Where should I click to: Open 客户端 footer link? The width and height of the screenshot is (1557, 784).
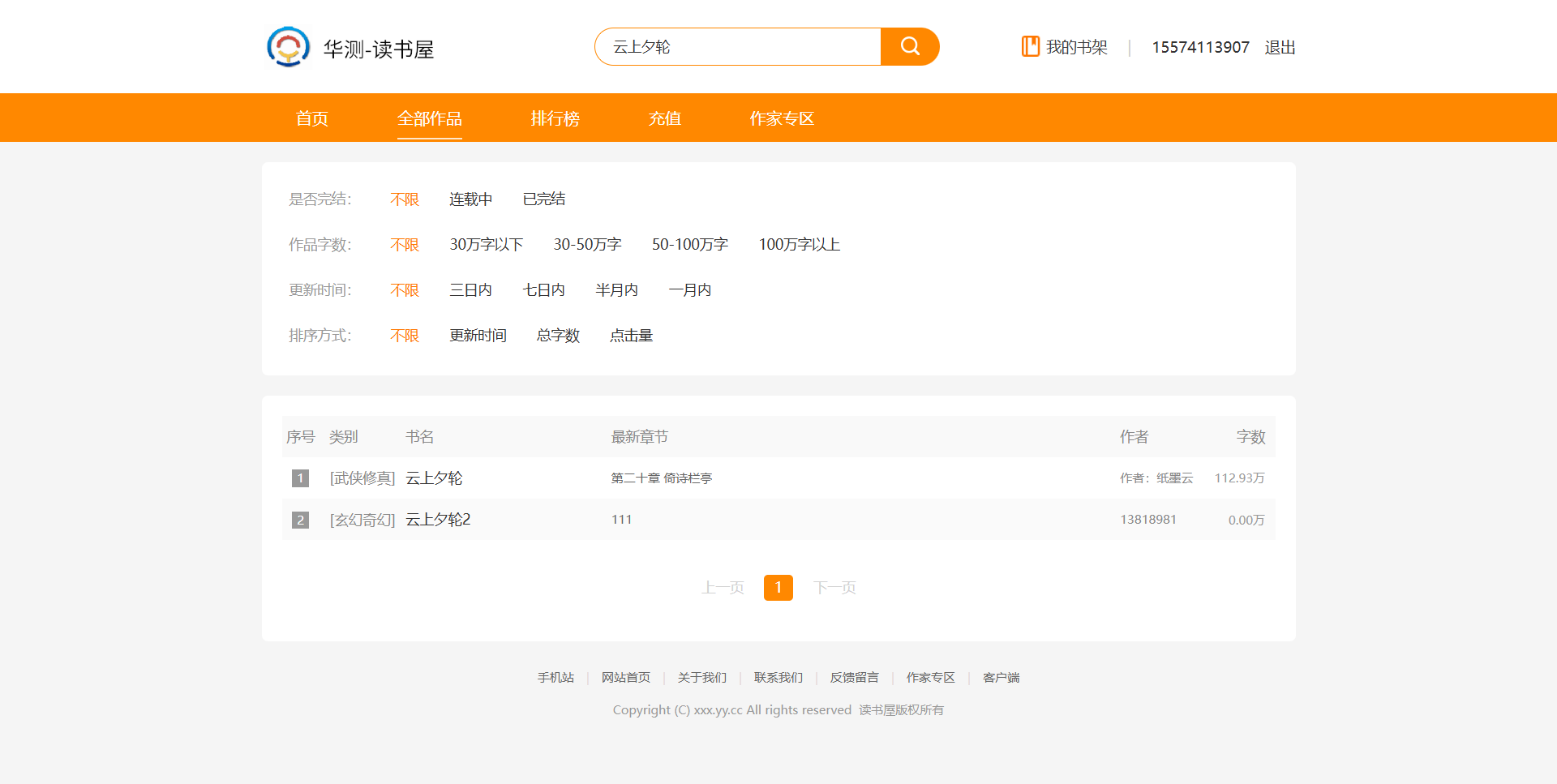click(1002, 678)
